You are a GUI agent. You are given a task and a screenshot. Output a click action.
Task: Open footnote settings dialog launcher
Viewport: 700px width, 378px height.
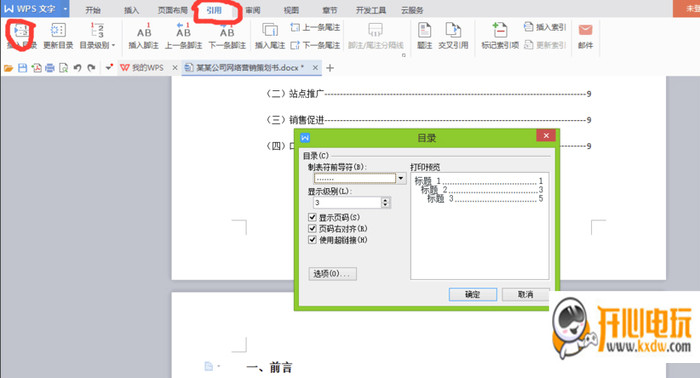(x=404, y=55)
